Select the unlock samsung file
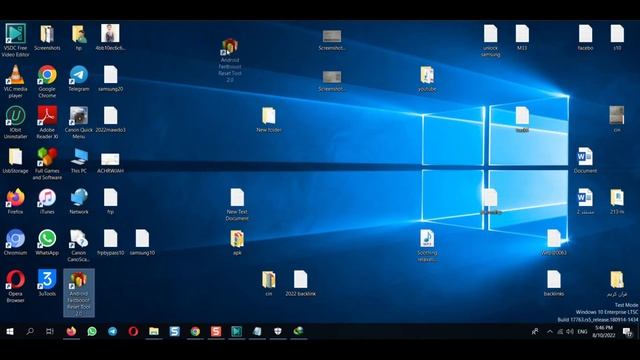The width and height of the screenshot is (640, 360). [x=490, y=40]
